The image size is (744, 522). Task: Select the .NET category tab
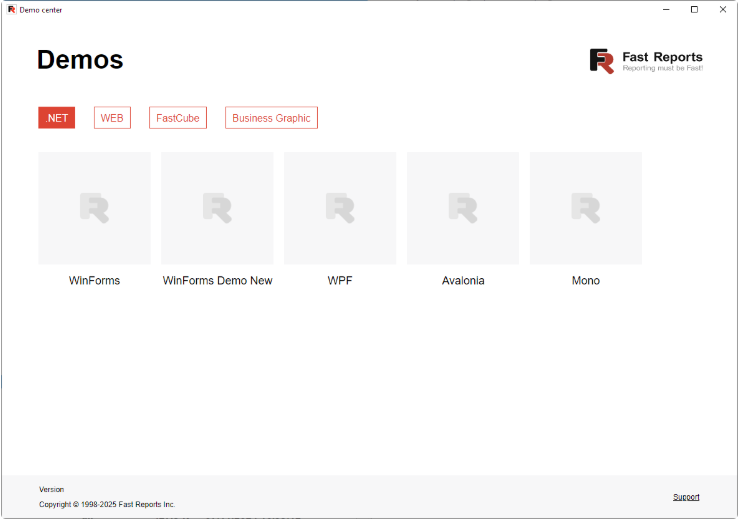point(57,118)
